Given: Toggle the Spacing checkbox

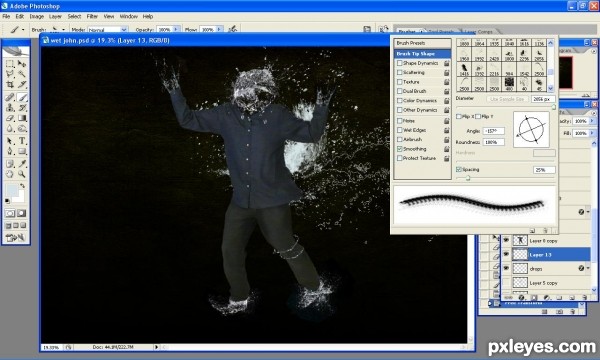Looking at the screenshot, I should pyautogui.click(x=459, y=169).
